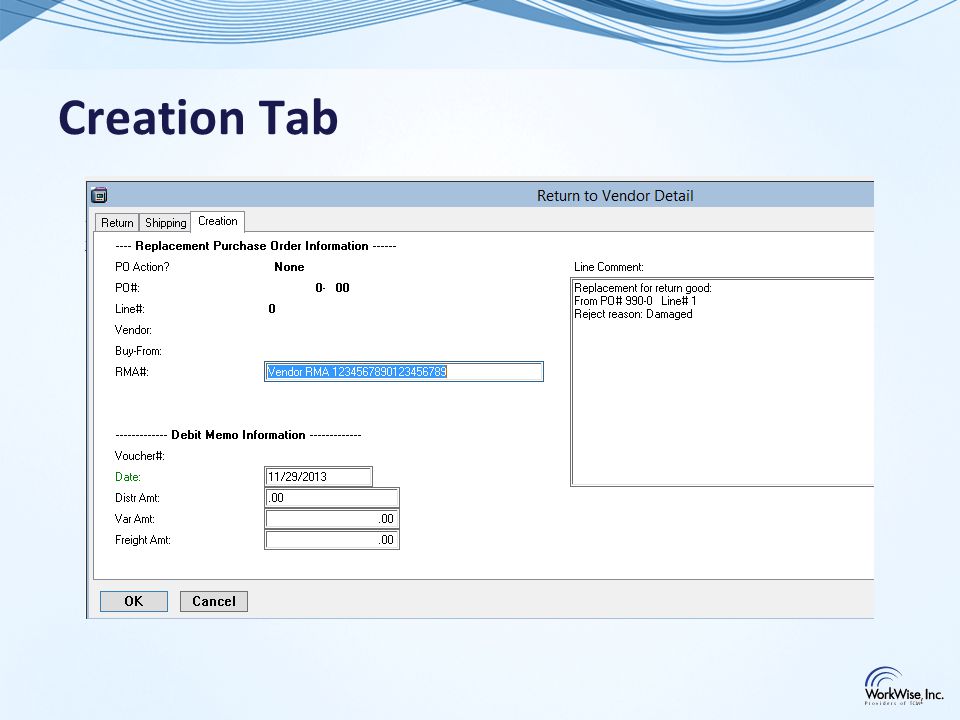The width and height of the screenshot is (960, 720).
Task: Click the Distr Amt input field
Action: click(332, 498)
